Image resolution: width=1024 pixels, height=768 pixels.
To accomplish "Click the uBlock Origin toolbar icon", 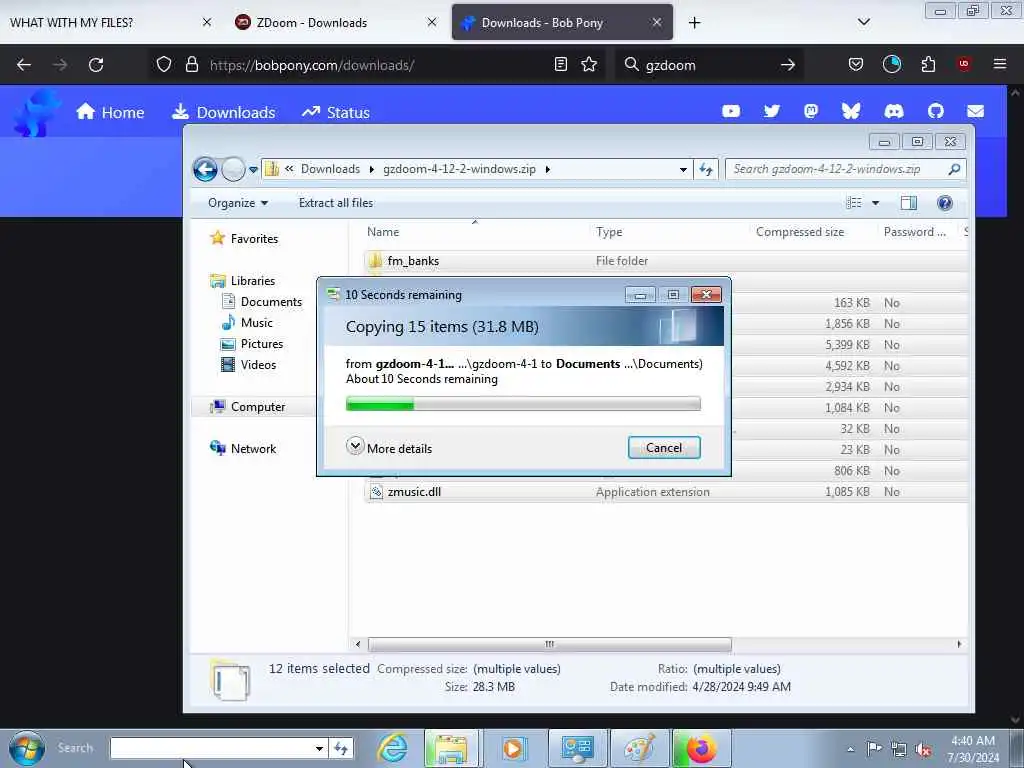I will click(964, 64).
